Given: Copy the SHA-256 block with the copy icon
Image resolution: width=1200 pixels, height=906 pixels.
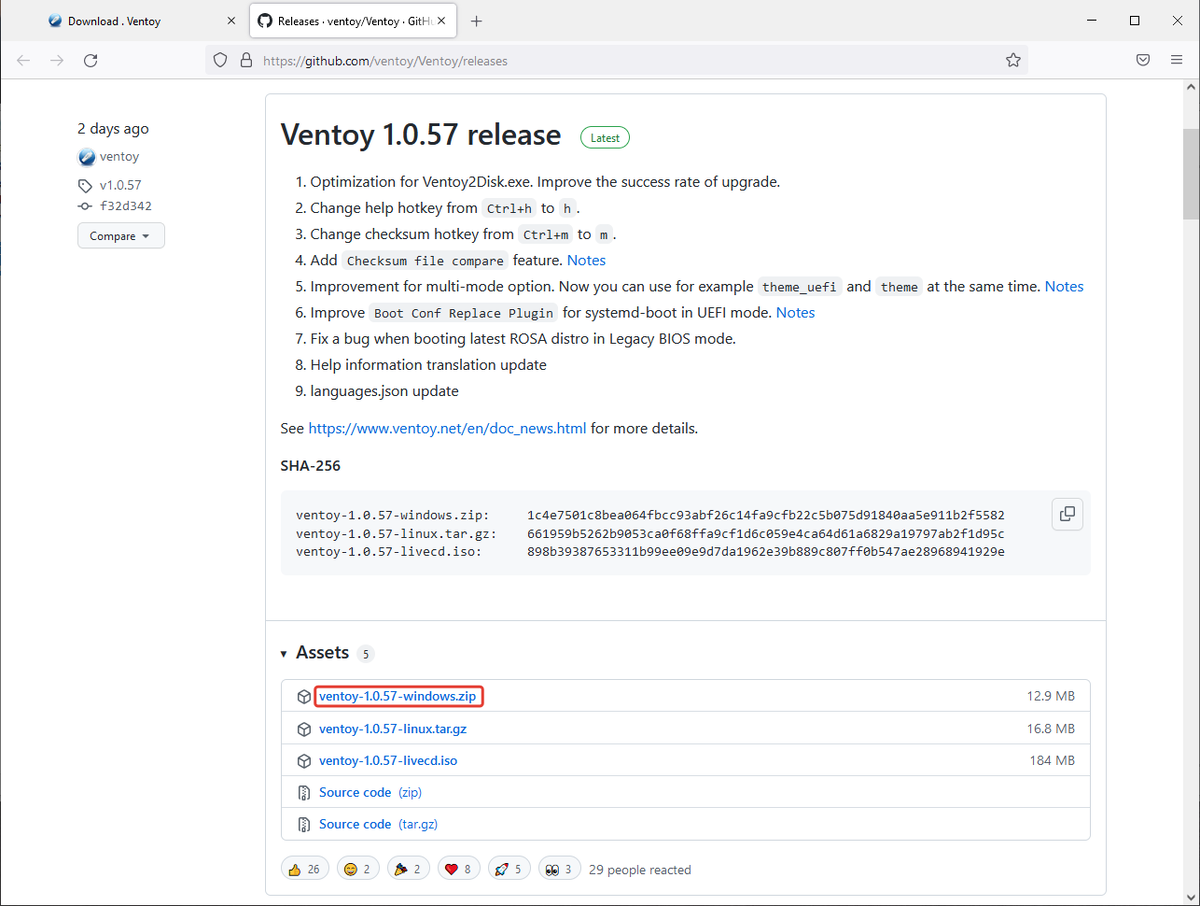Looking at the screenshot, I should (1067, 514).
